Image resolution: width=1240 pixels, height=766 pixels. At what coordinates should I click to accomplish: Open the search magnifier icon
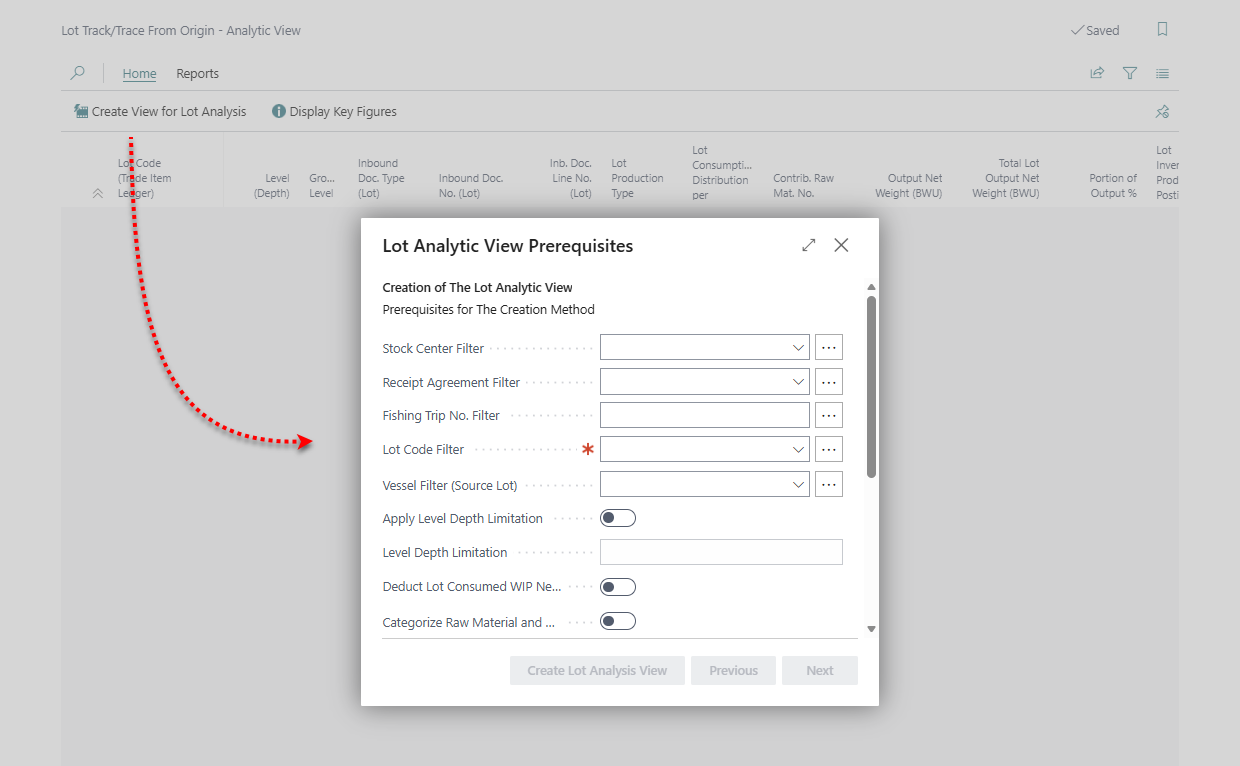coord(78,73)
